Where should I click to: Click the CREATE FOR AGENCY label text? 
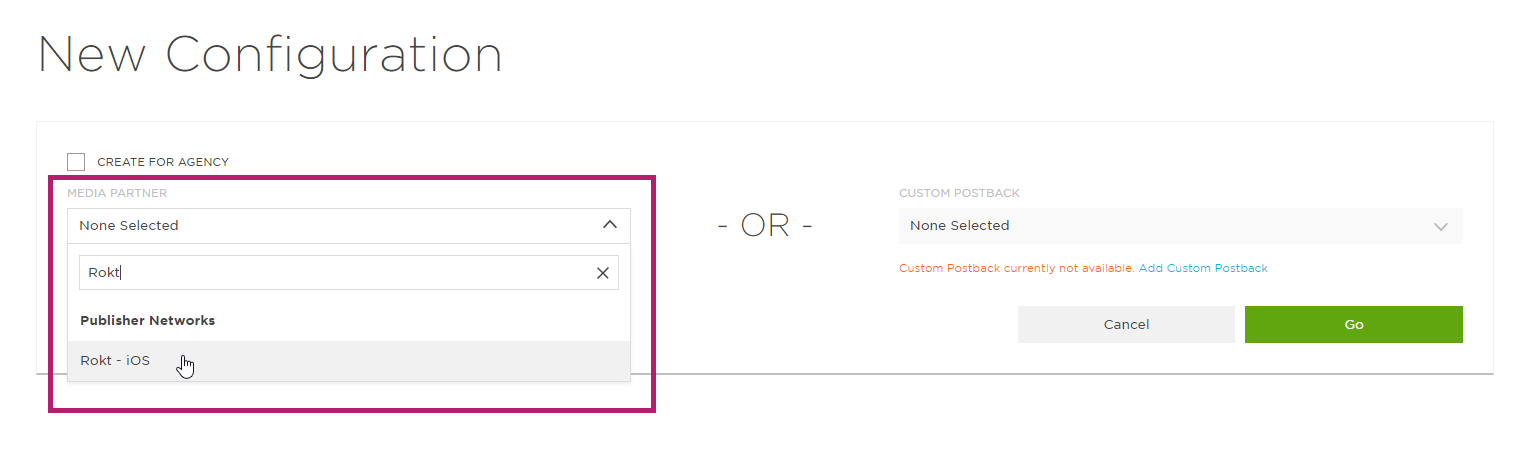pyautogui.click(x=163, y=162)
